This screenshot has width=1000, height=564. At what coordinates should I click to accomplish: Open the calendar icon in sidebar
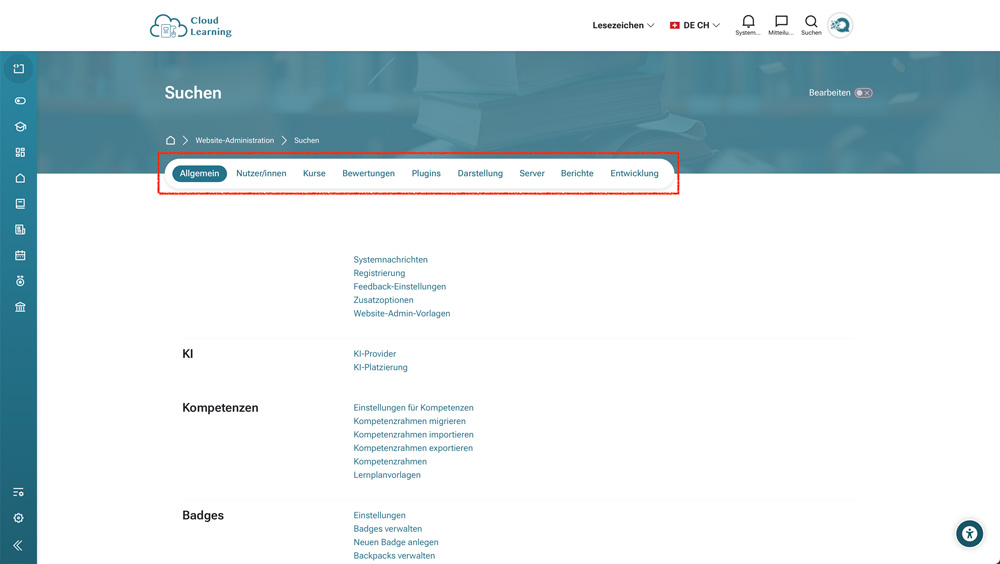click(20, 255)
